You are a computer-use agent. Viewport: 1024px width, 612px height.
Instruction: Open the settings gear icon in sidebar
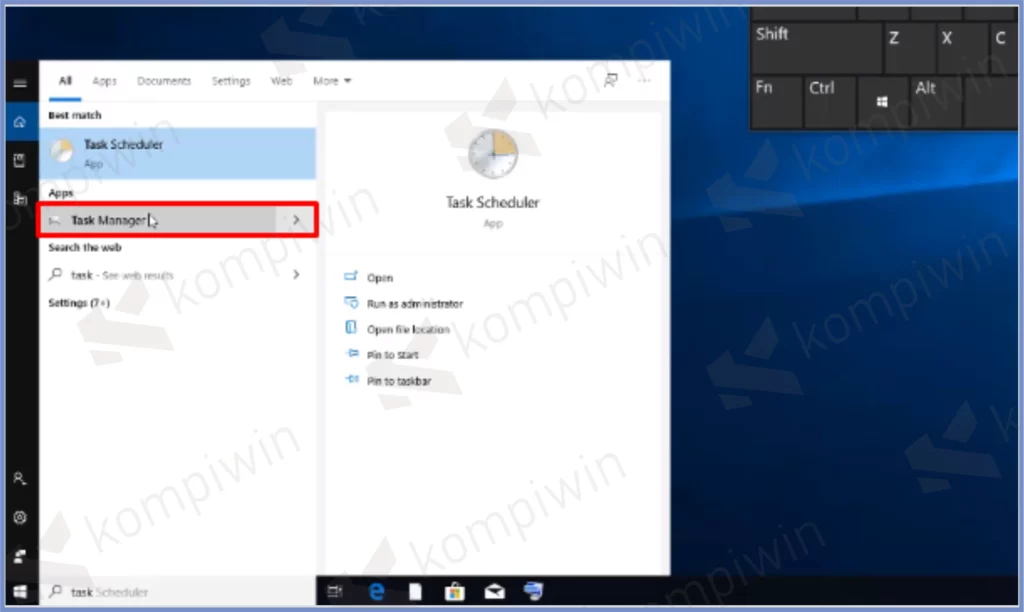point(19,518)
